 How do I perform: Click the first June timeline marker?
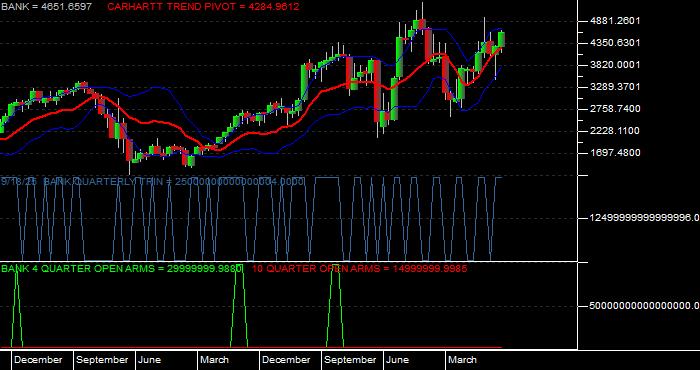149,360
